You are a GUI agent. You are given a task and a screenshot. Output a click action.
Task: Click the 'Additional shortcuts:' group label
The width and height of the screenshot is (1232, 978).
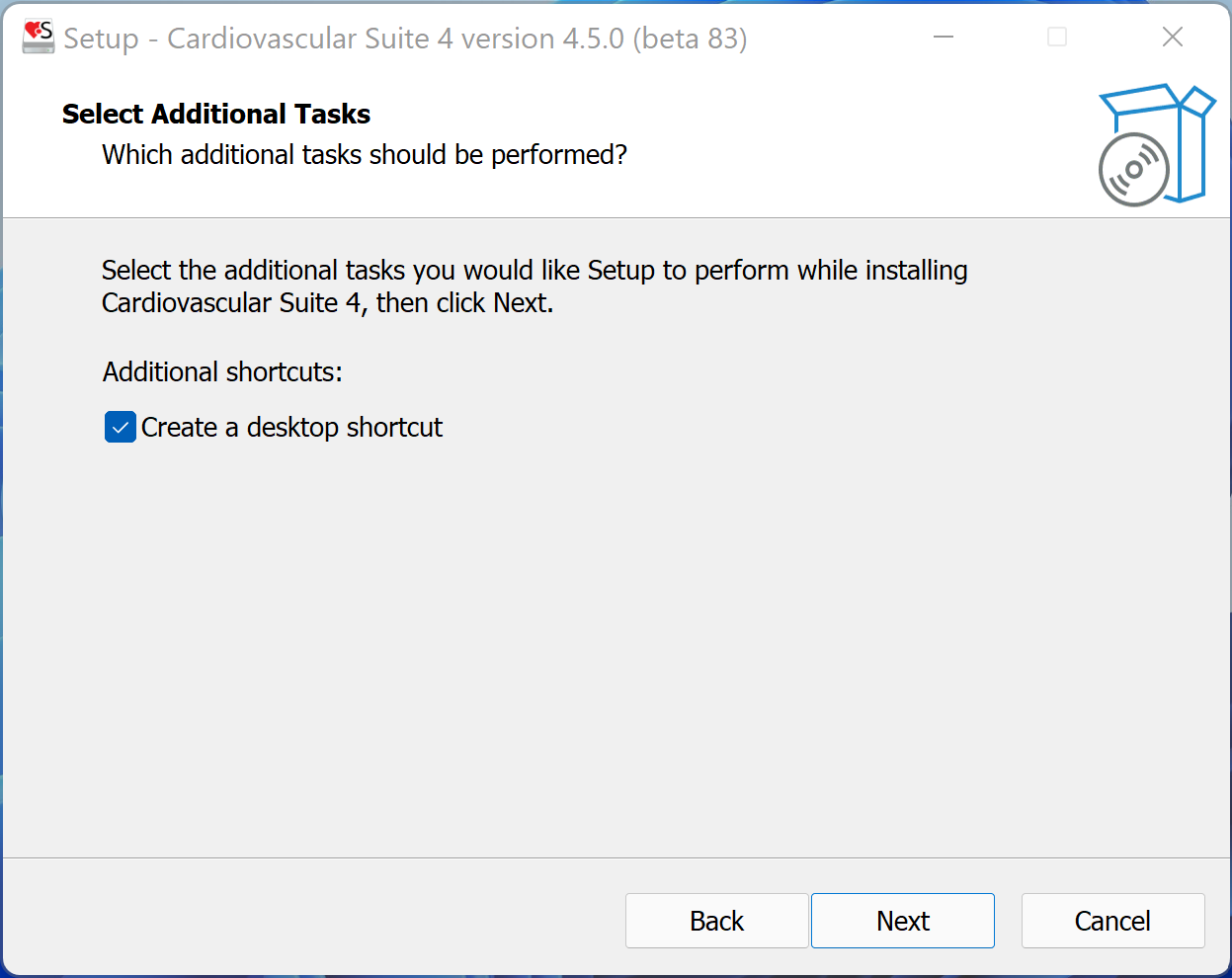(x=222, y=372)
